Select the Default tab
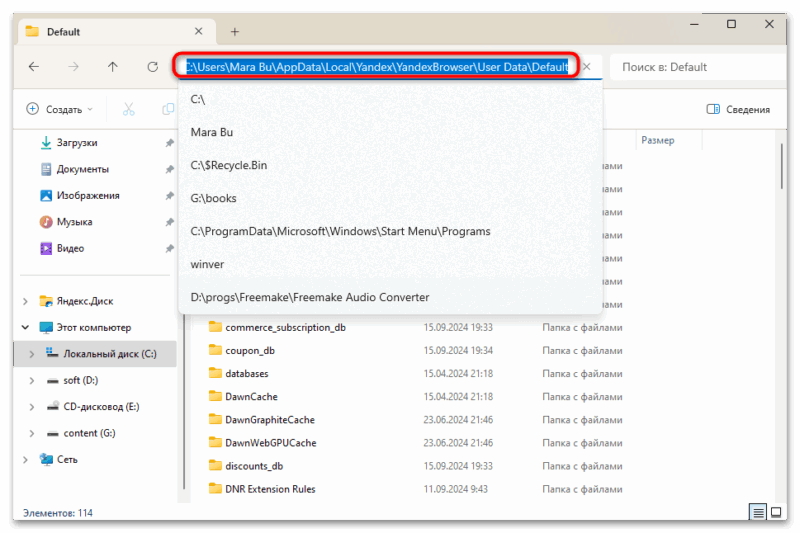The image size is (800, 533). 117,32
